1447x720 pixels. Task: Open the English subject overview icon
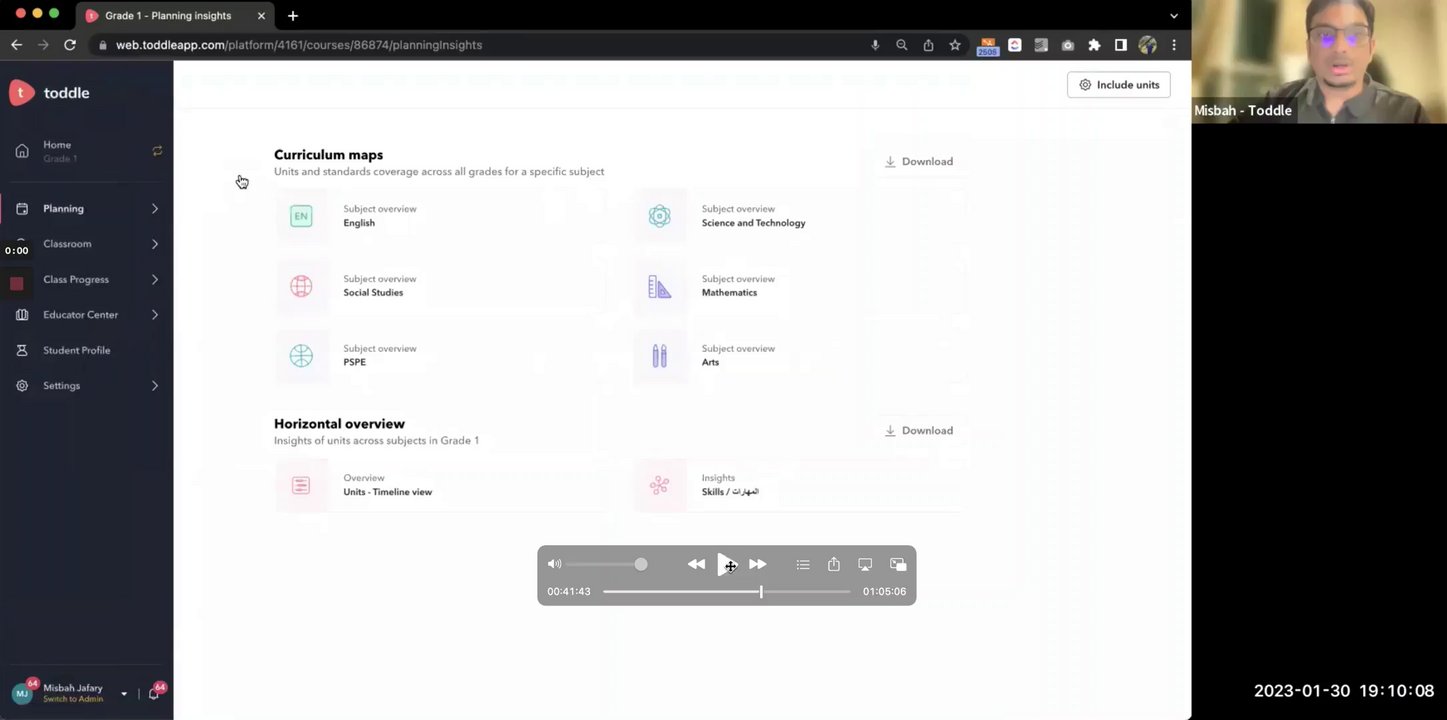[301, 216]
